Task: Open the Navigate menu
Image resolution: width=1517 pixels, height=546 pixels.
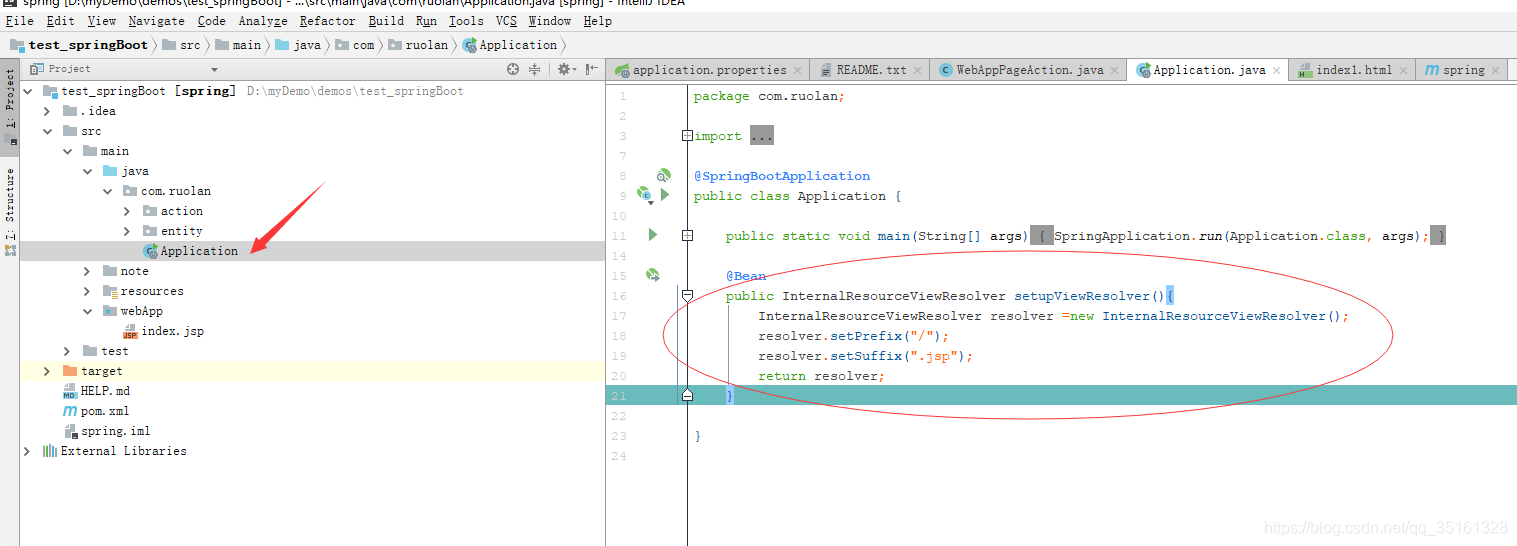Action: 156,20
